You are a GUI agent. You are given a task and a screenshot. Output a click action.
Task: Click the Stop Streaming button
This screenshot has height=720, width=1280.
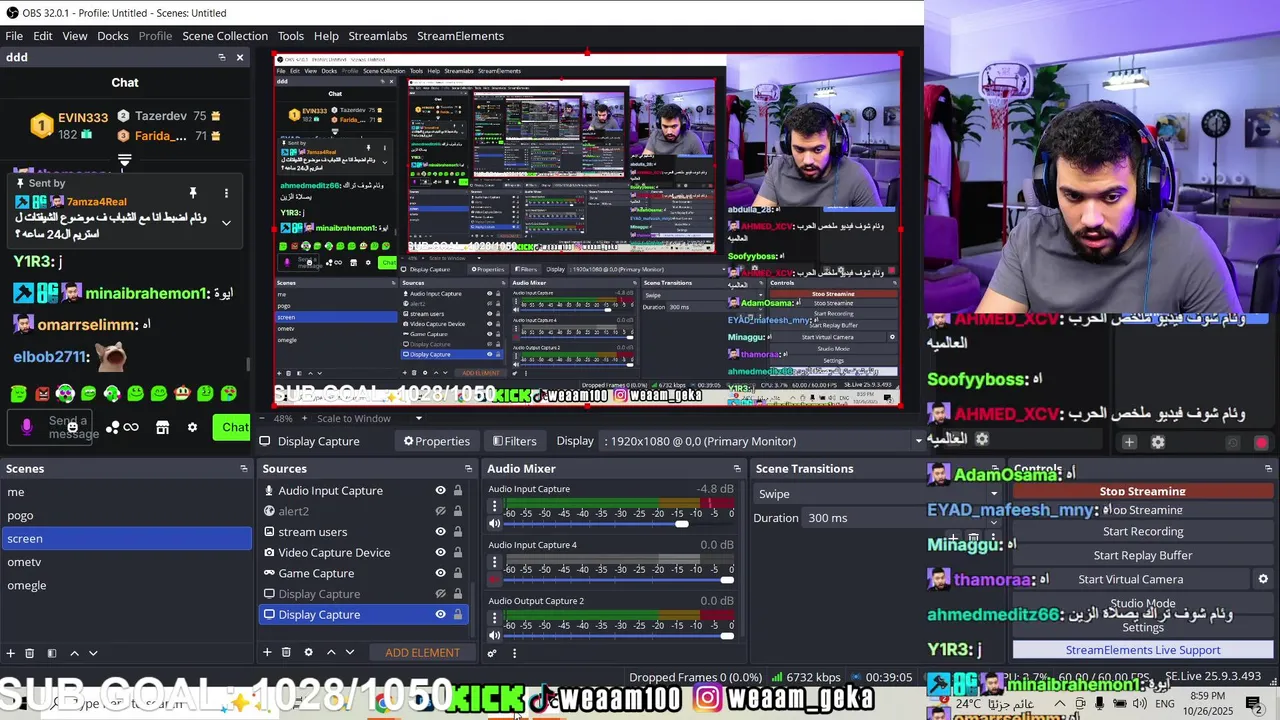click(1143, 491)
